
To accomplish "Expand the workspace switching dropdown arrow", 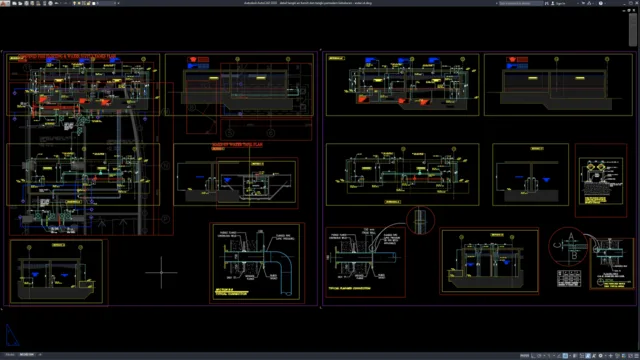I will click(606, 356).
